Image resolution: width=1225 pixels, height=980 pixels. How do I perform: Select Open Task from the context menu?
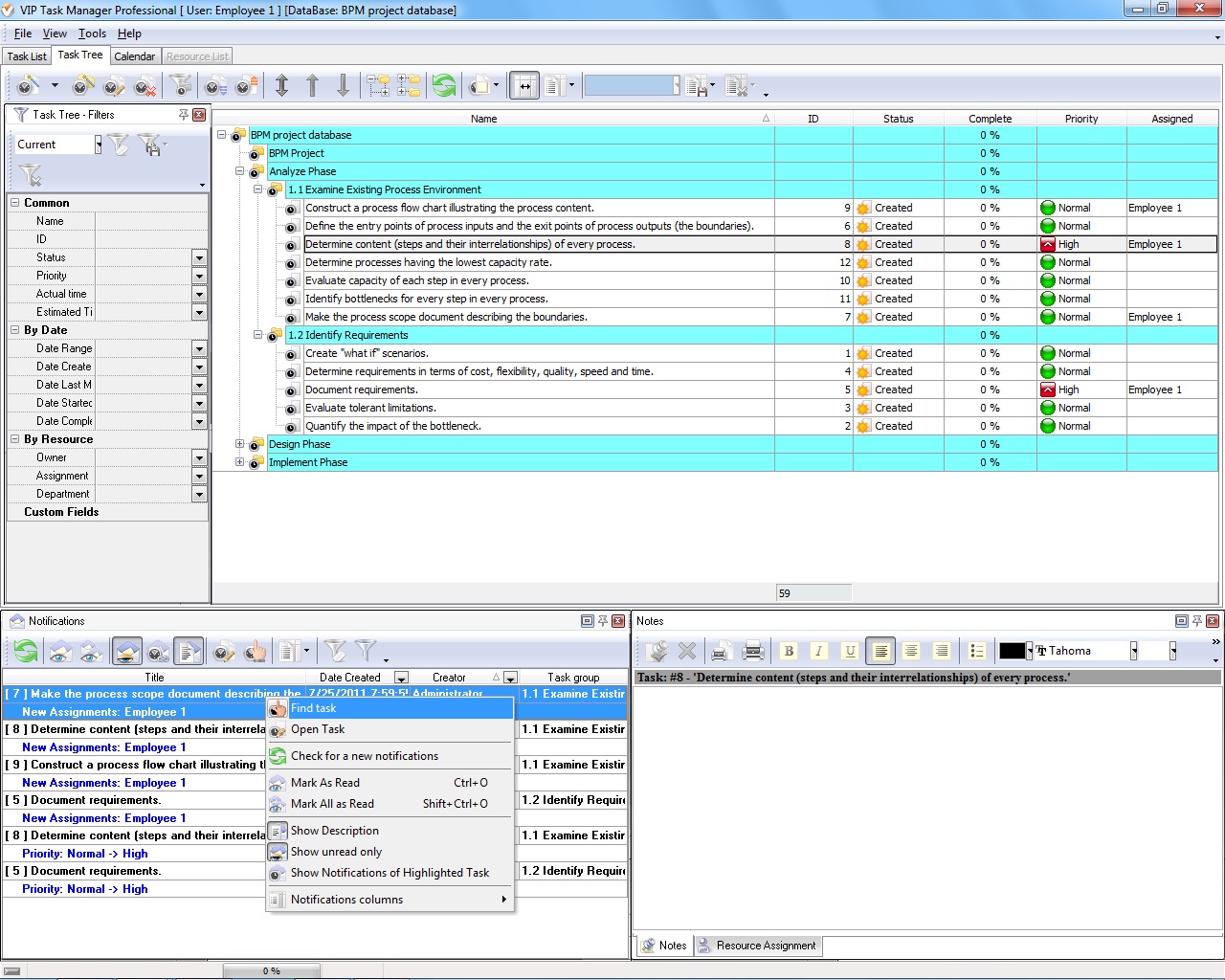[318, 729]
